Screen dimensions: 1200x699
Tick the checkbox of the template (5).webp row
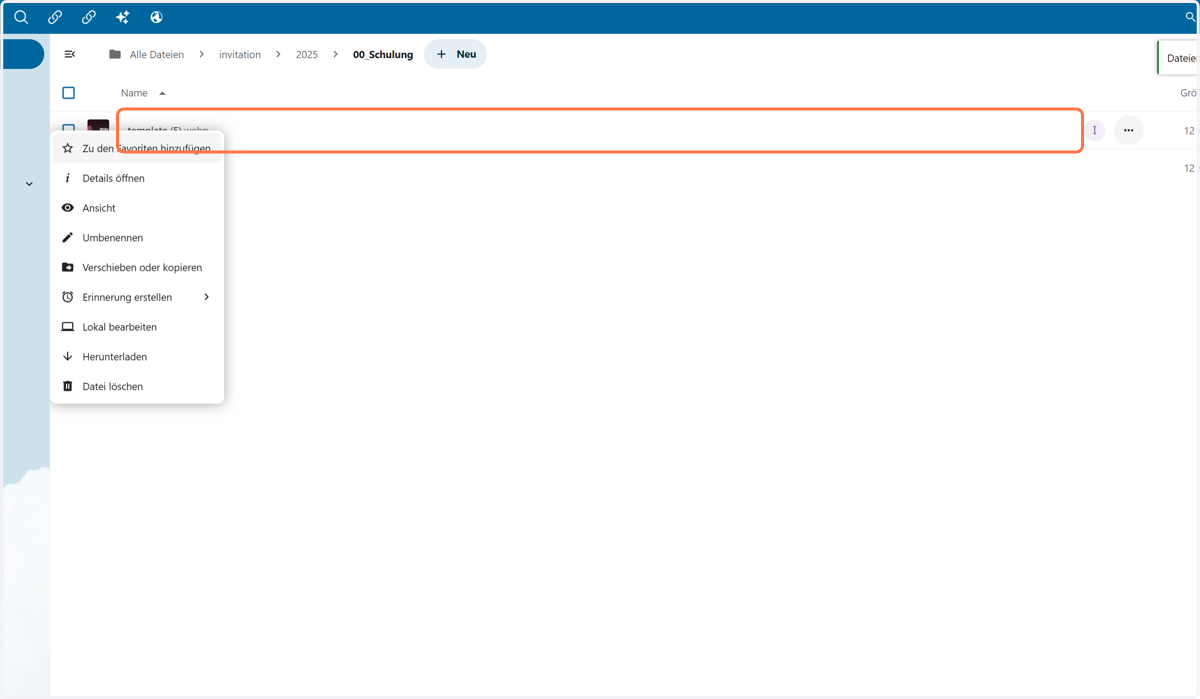coord(69,127)
